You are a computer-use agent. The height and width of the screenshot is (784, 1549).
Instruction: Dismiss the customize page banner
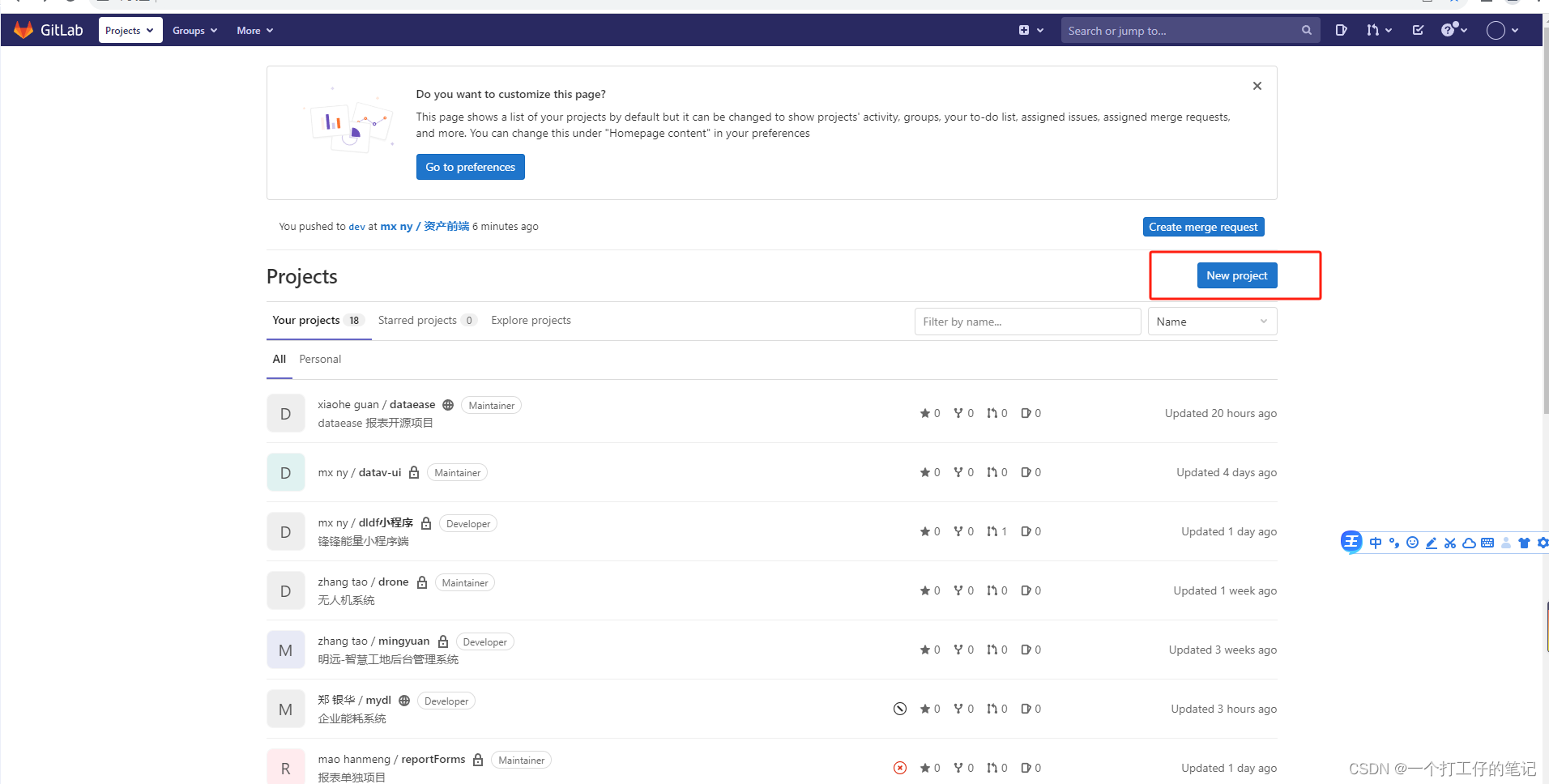tap(1257, 86)
